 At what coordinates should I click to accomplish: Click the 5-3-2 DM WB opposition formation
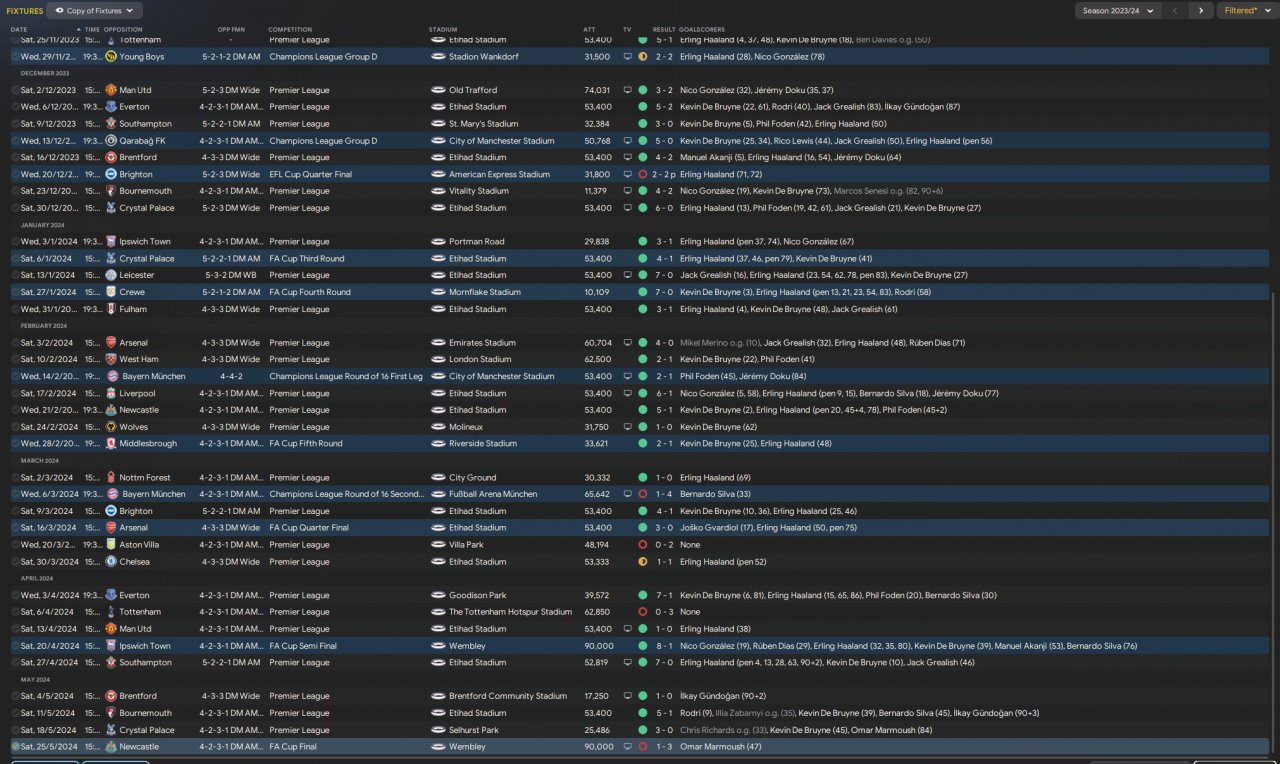(x=231, y=275)
